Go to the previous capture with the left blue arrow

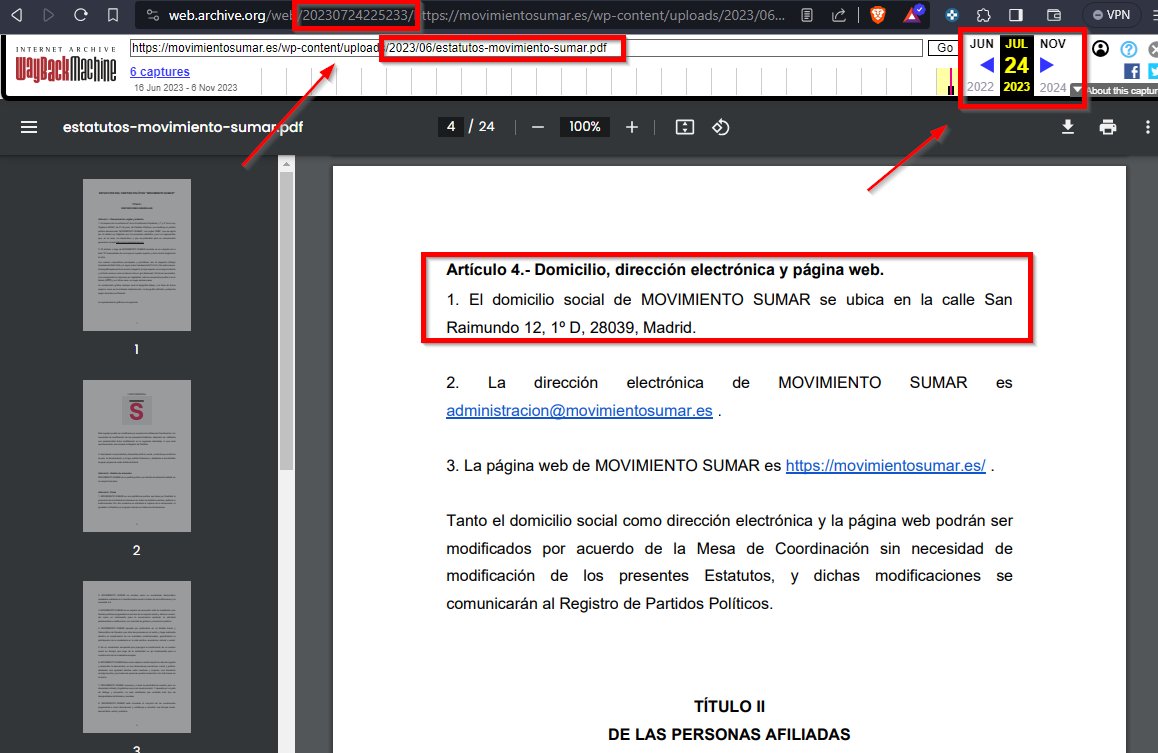[x=987, y=65]
